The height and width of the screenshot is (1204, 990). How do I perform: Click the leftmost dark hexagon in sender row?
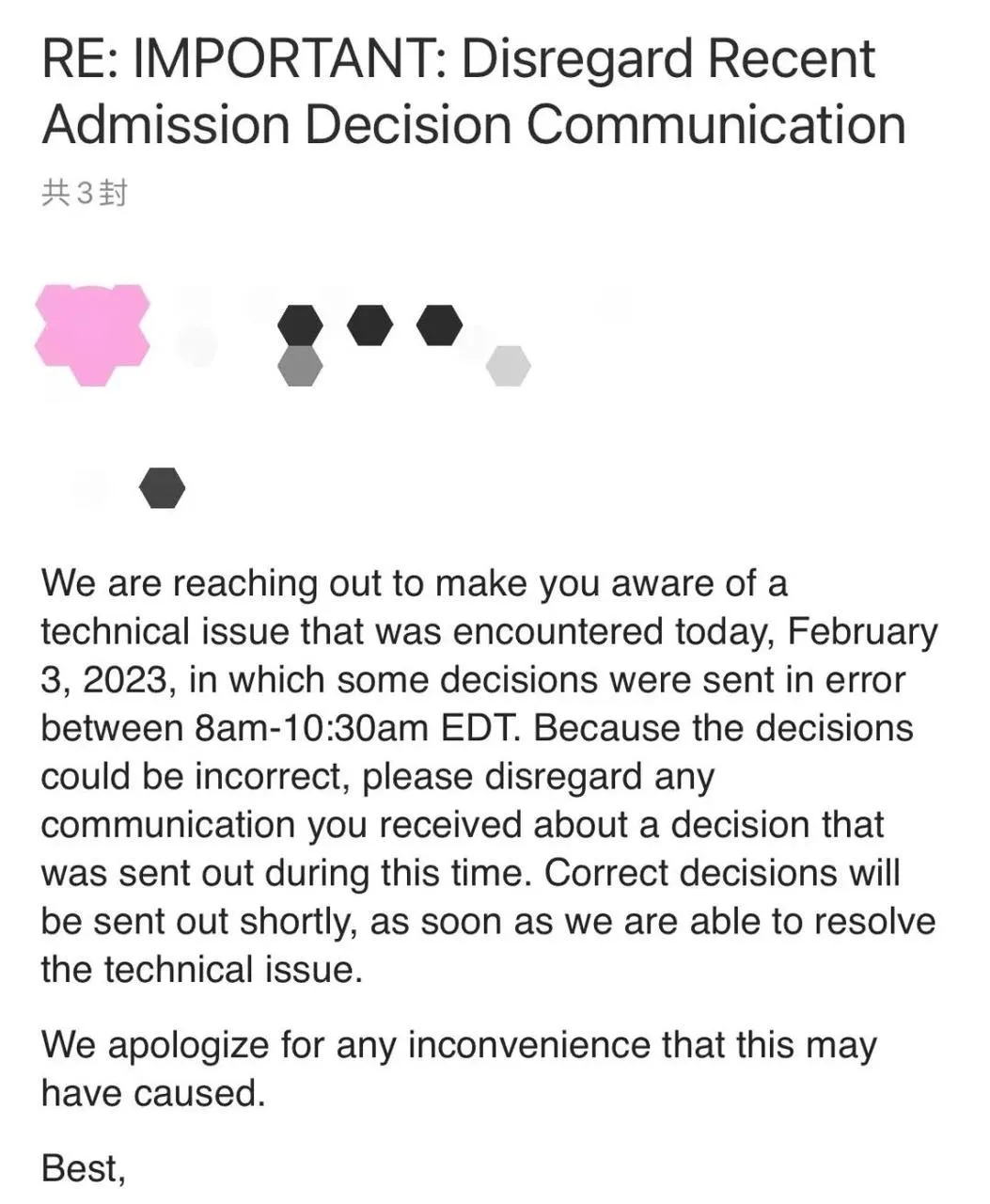point(301,325)
